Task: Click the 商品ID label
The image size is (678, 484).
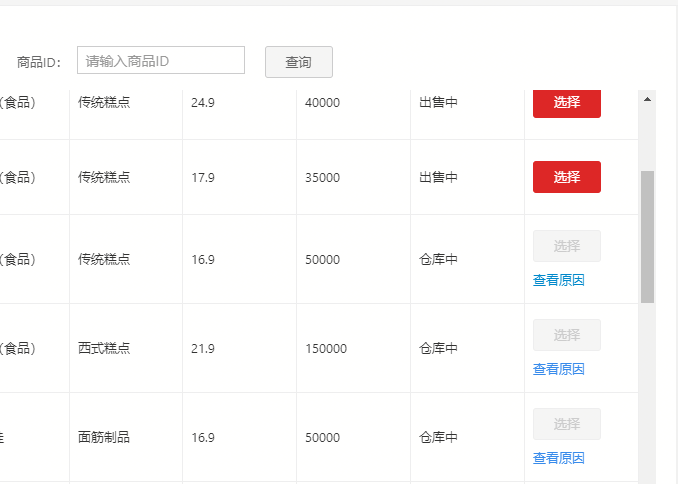Action: (x=39, y=62)
